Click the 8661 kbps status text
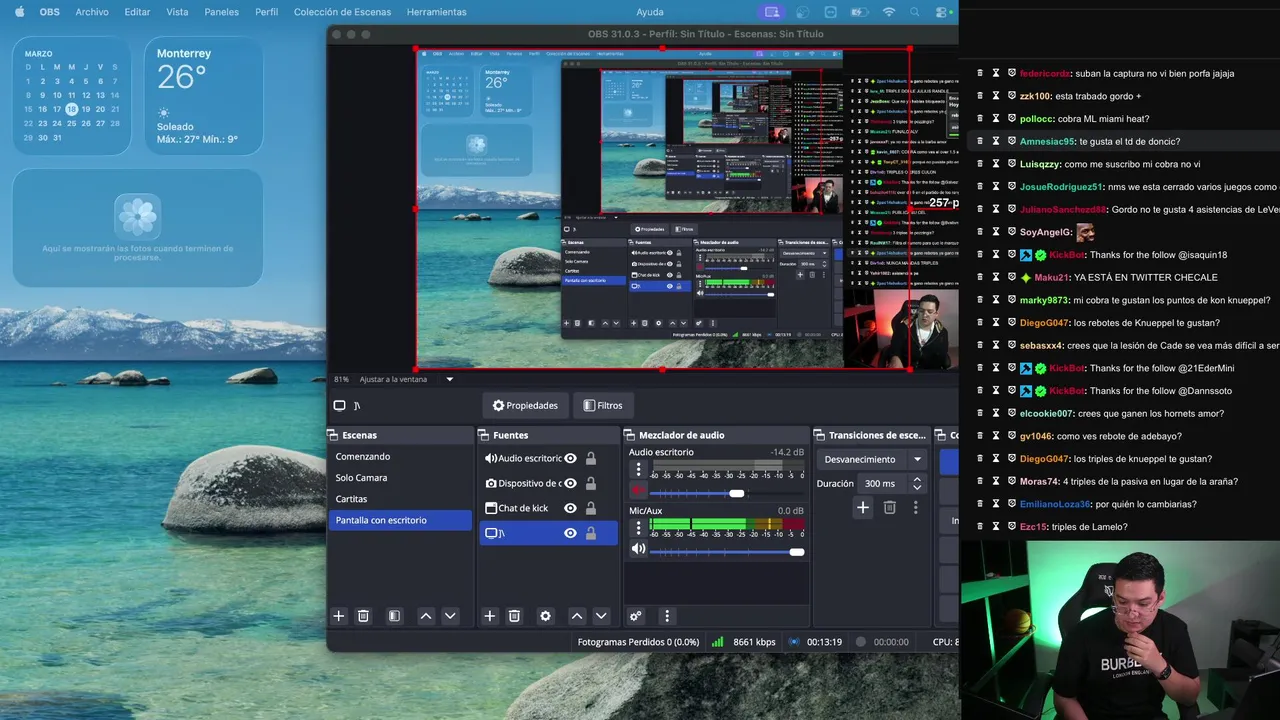This screenshot has height=720, width=1280. pos(754,642)
